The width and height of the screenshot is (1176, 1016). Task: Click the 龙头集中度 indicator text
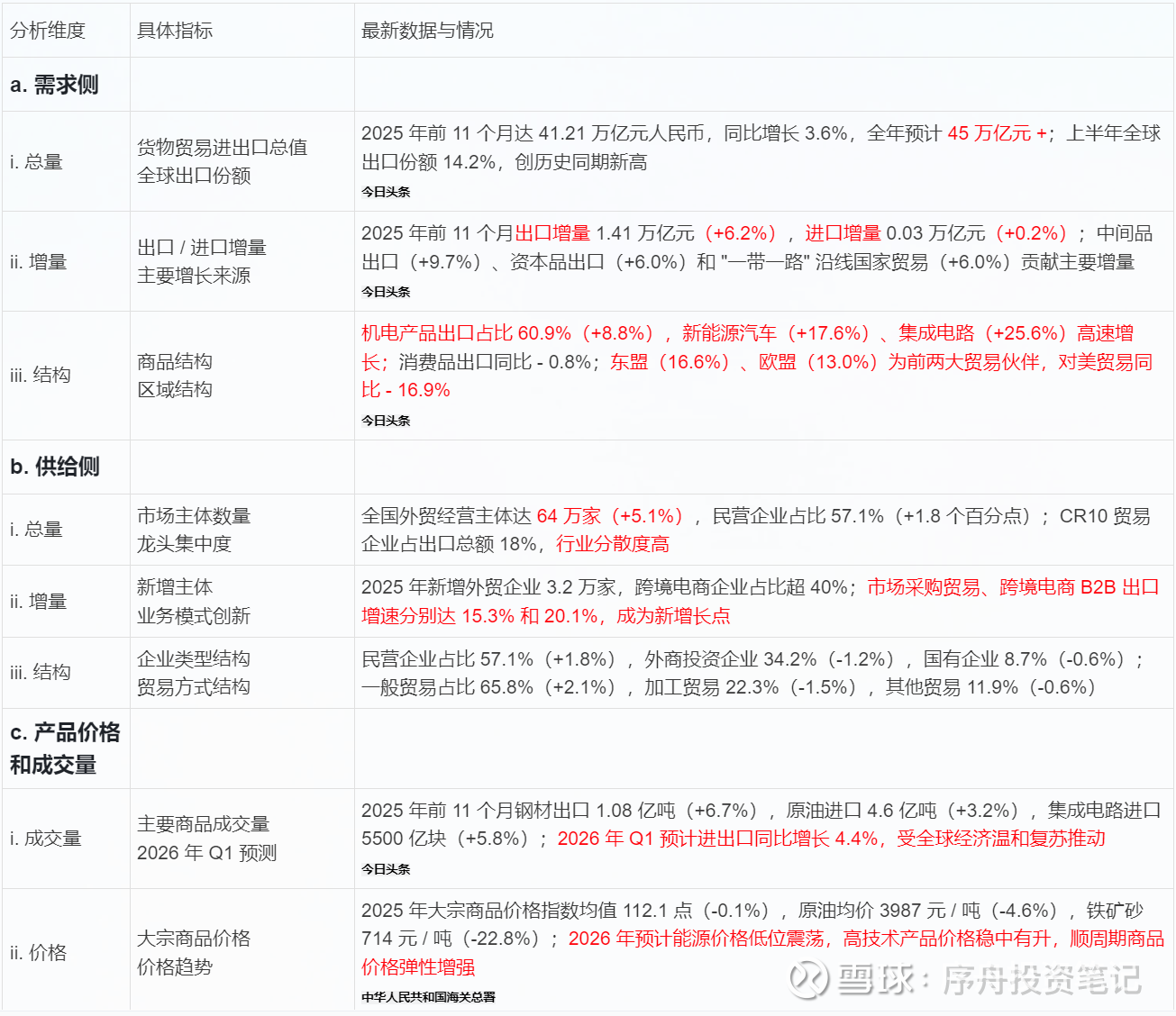[x=185, y=544]
